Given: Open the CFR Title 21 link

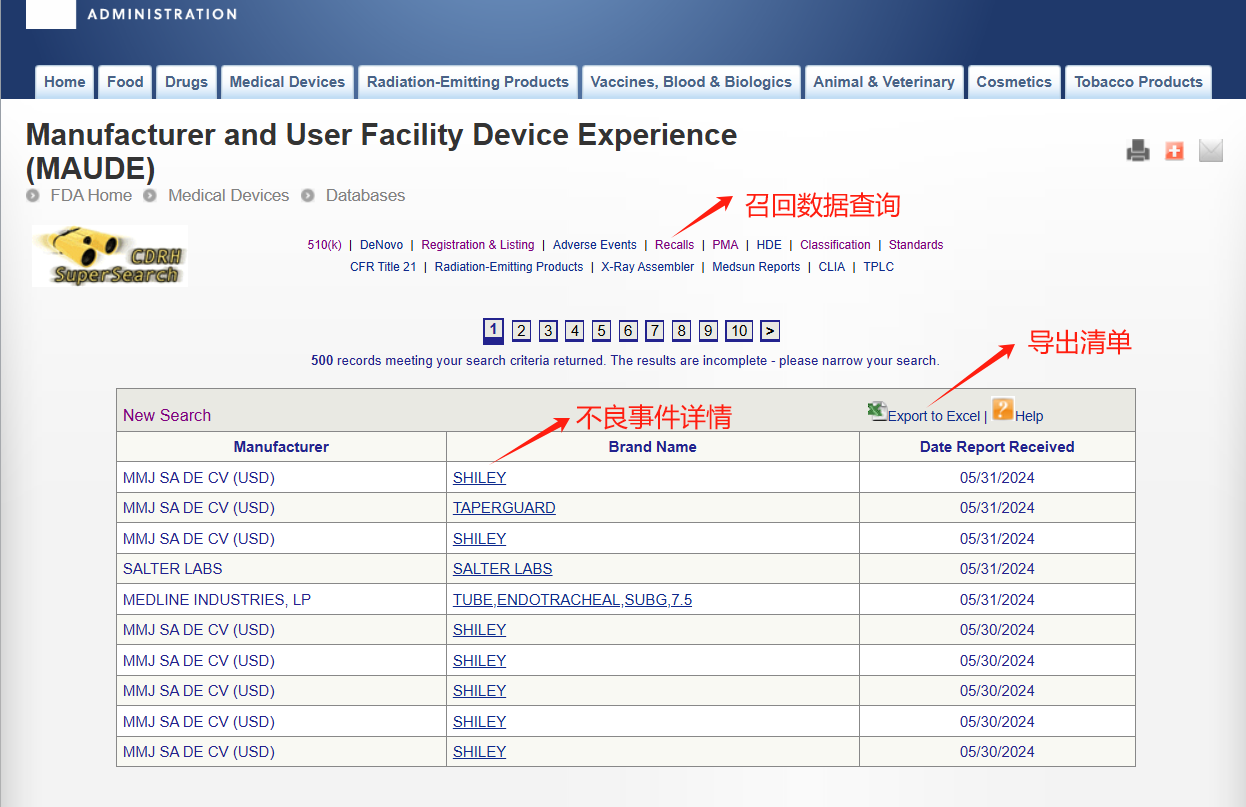Looking at the screenshot, I should pyautogui.click(x=383, y=267).
